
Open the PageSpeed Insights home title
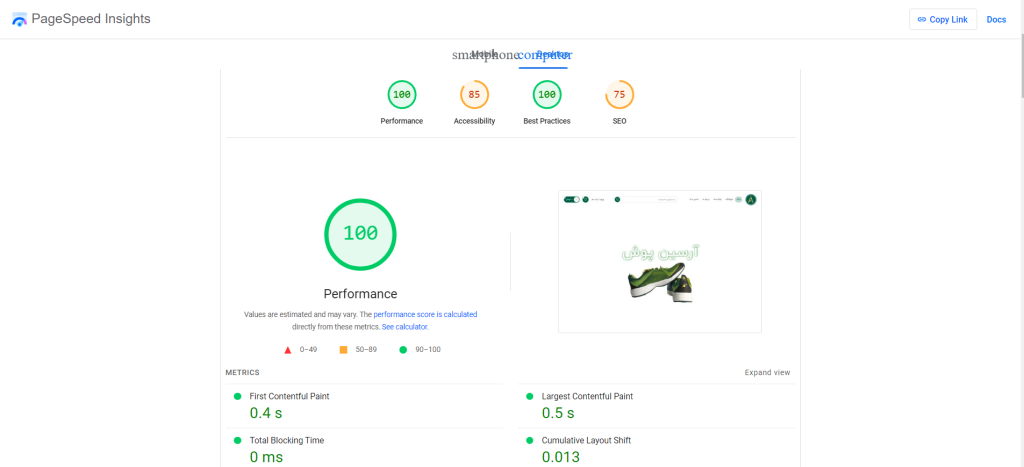coord(91,19)
